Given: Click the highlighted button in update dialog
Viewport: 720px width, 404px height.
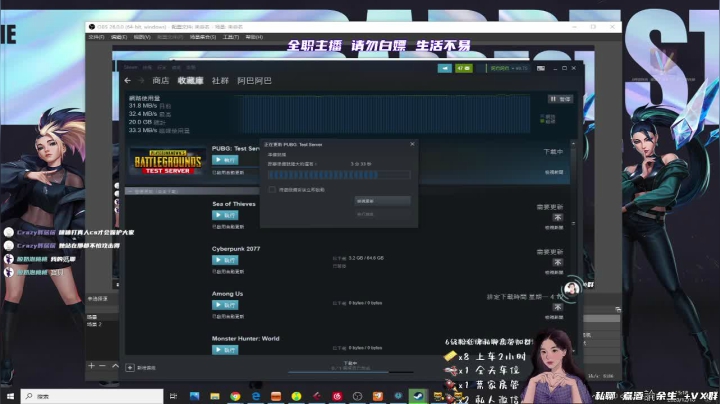Looking at the screenshot, I should pos(382,201).
